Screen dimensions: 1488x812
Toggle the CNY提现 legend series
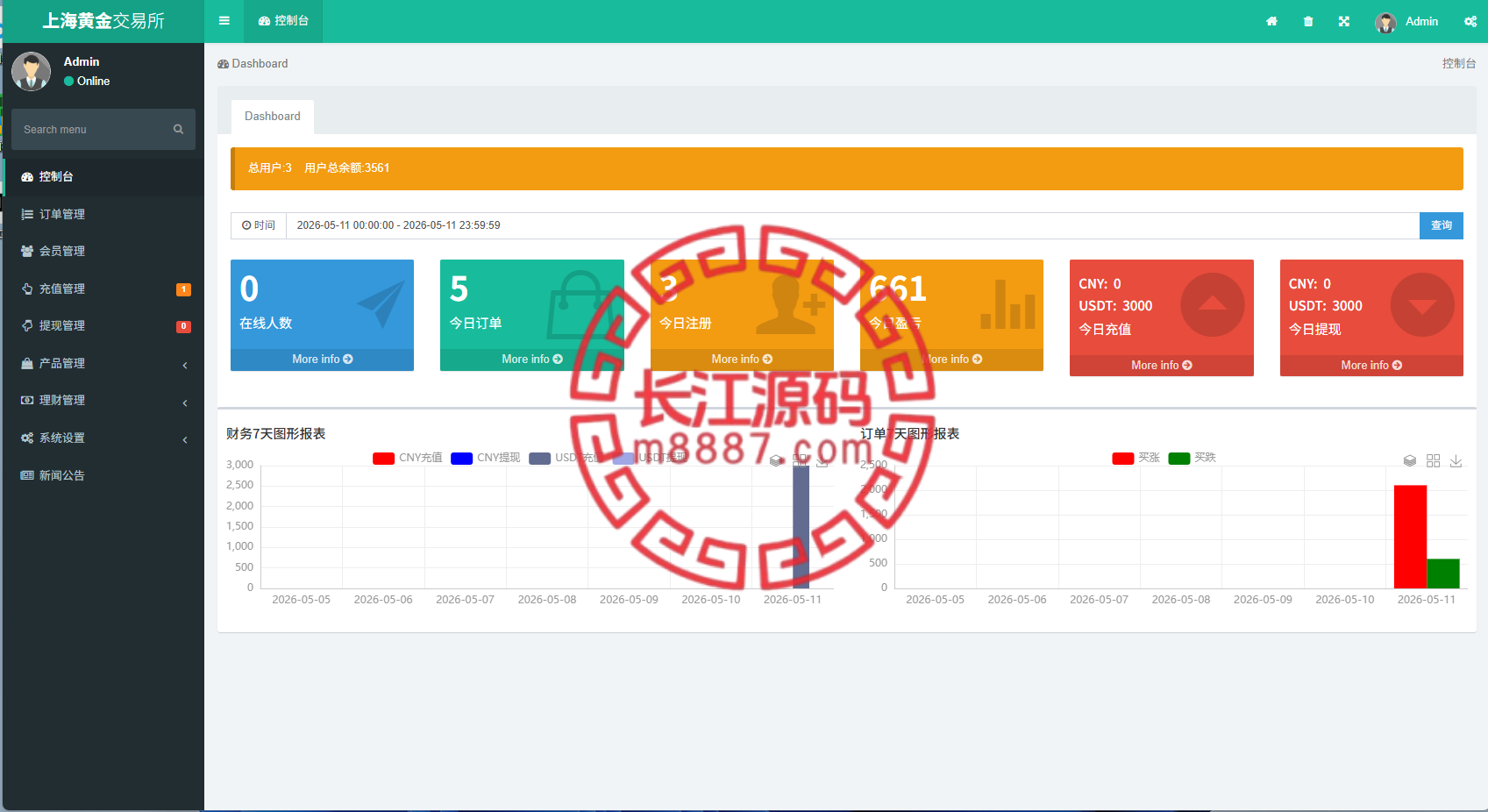click(486, 458)
